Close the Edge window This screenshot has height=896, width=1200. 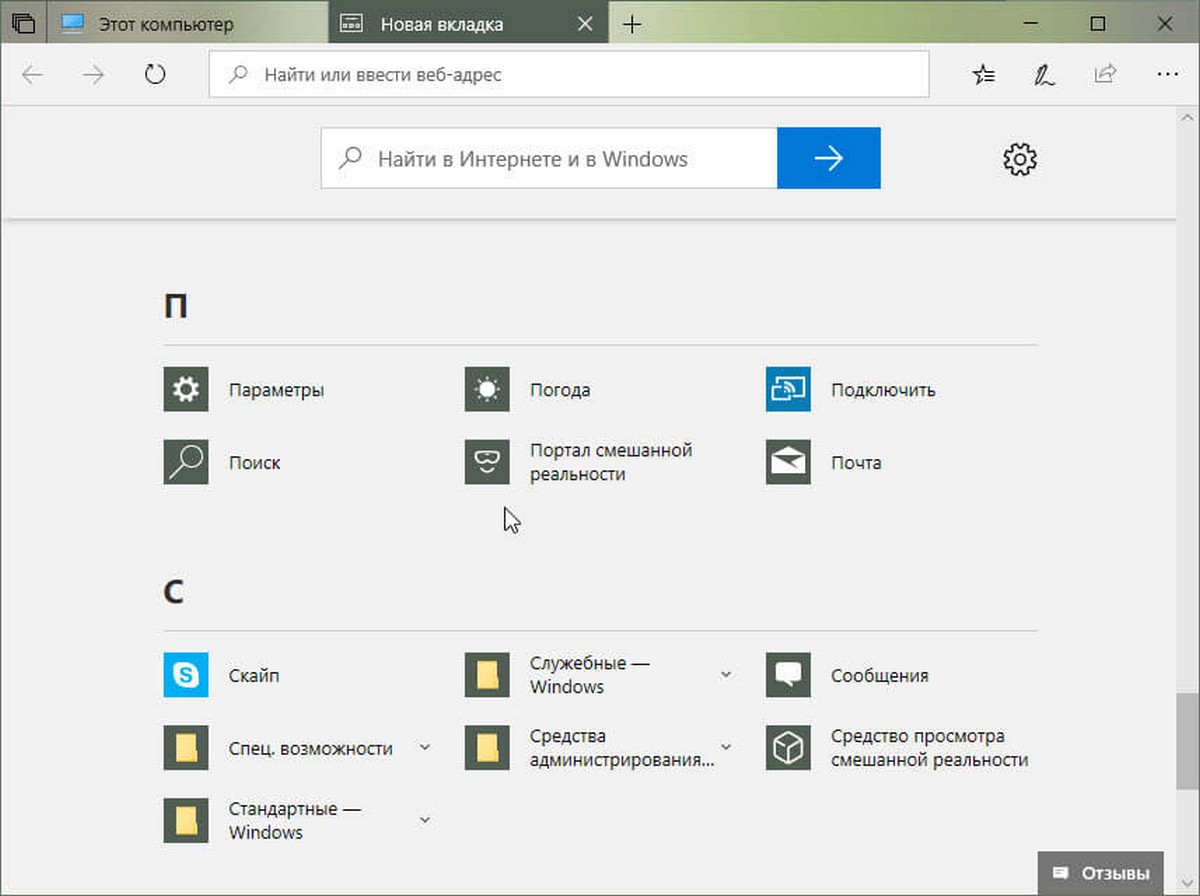[x=1163, y=22]
